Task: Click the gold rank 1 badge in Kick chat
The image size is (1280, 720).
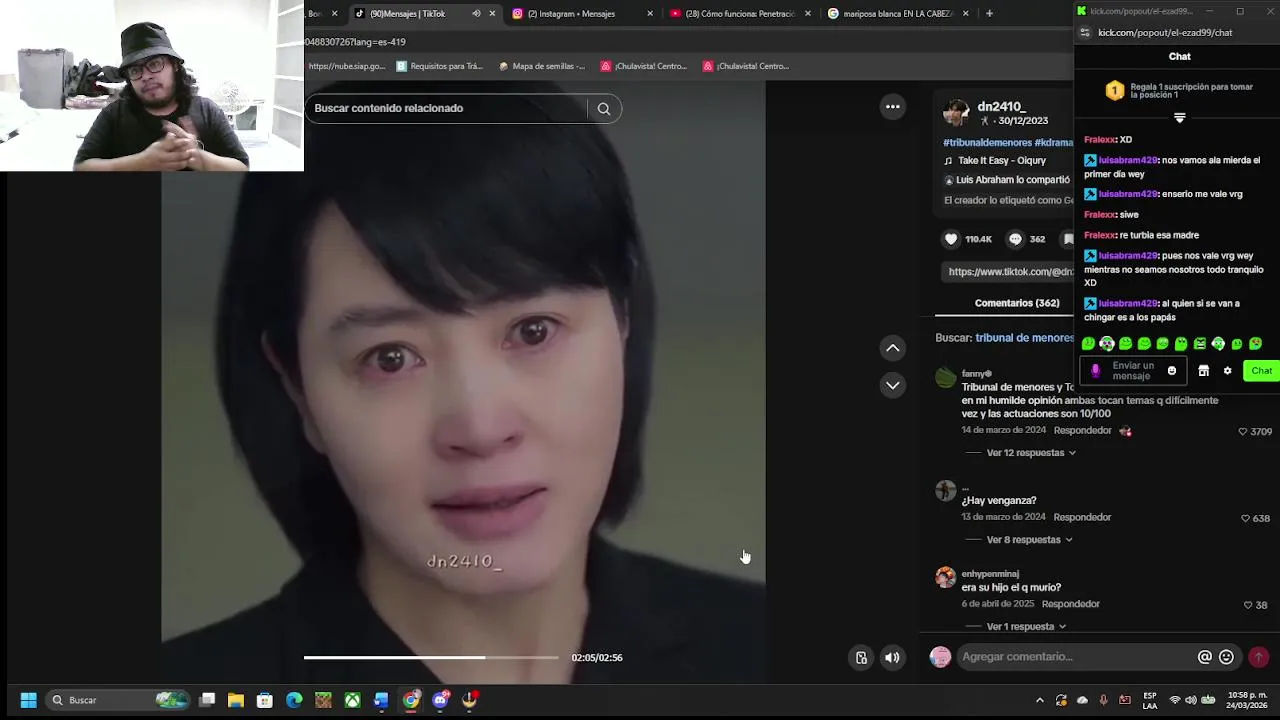Action: pos(1115,91)
